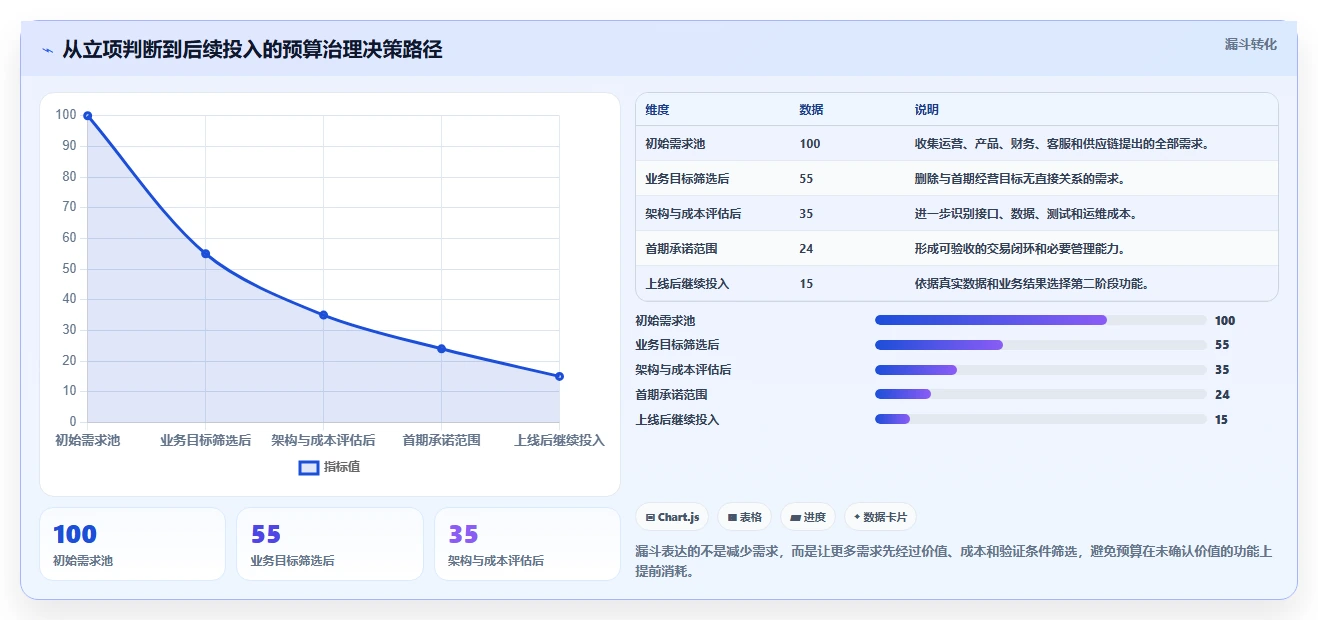Click the table data cell showing 100

tap(810, 144)
